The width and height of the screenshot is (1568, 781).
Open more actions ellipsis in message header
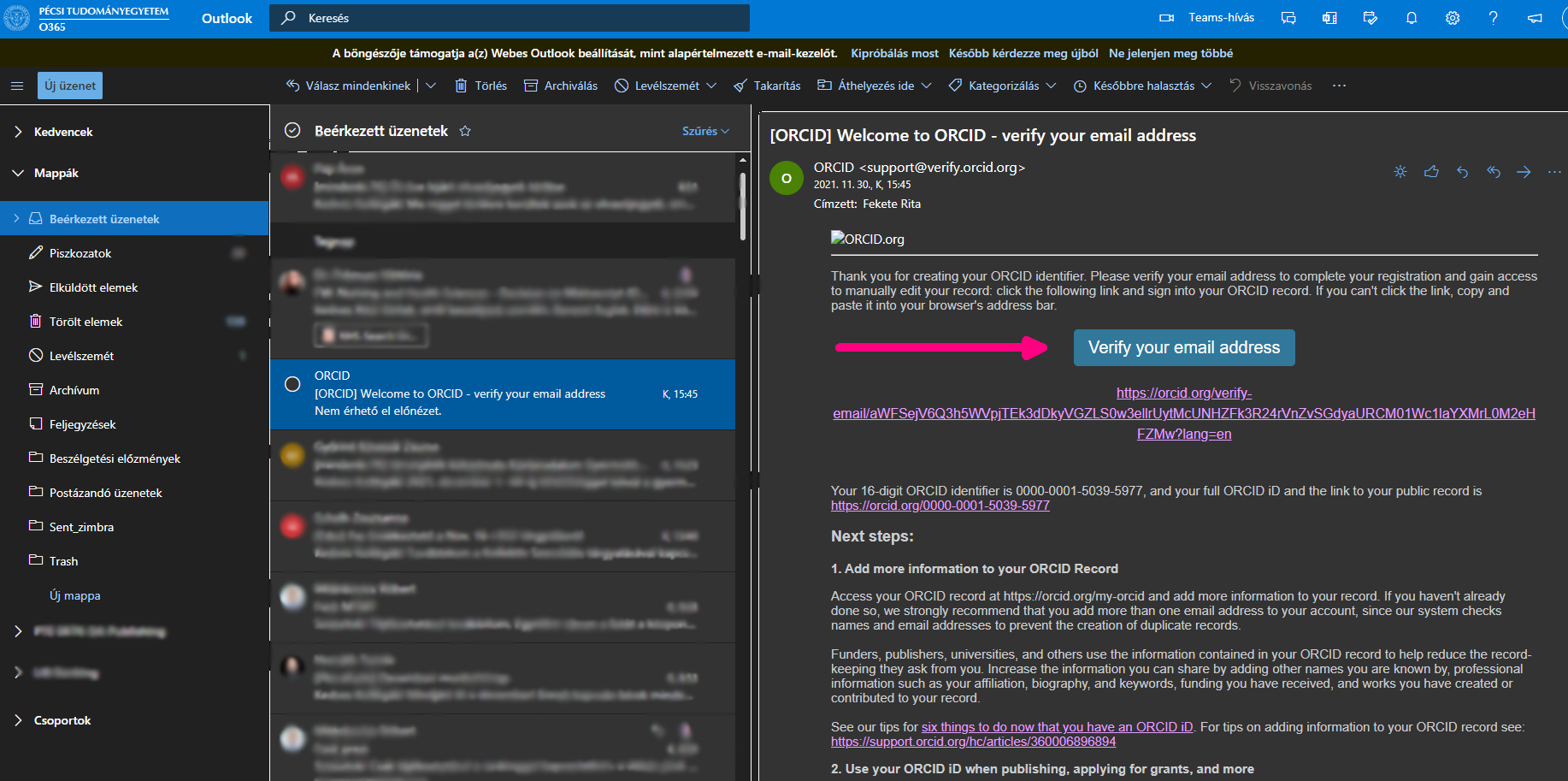(1554, 172)
